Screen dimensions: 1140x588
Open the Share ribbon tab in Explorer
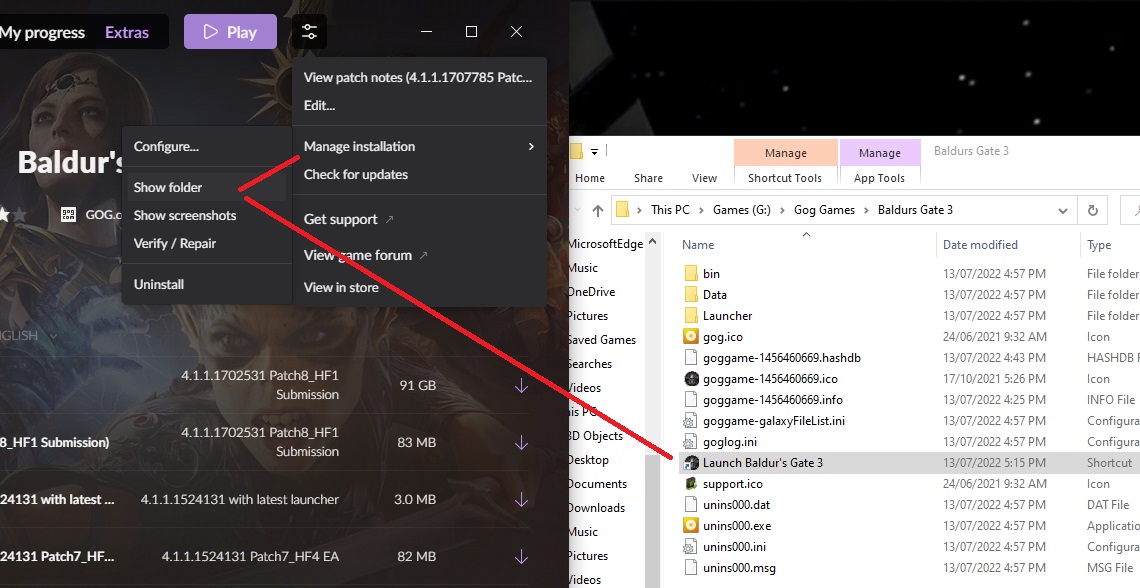pos(648,178)
